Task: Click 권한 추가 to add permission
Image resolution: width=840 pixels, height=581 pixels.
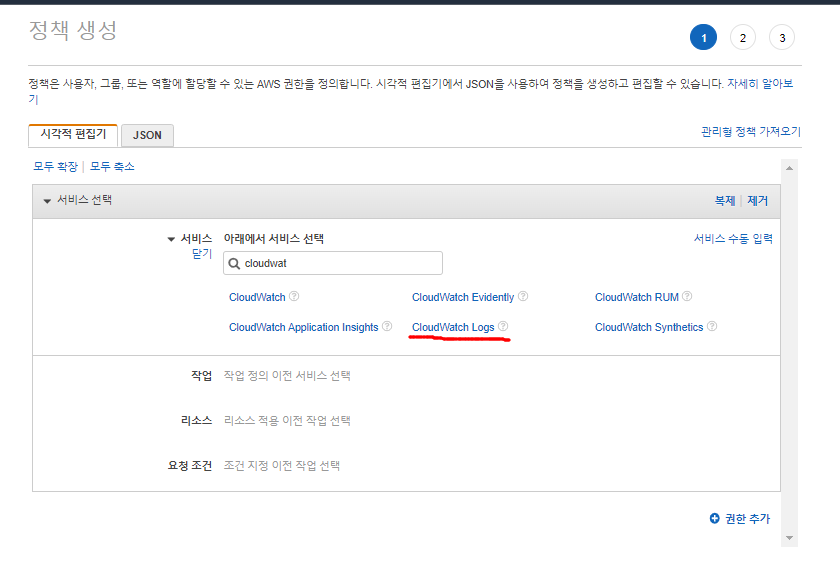Action: click(x=747, y=518)
